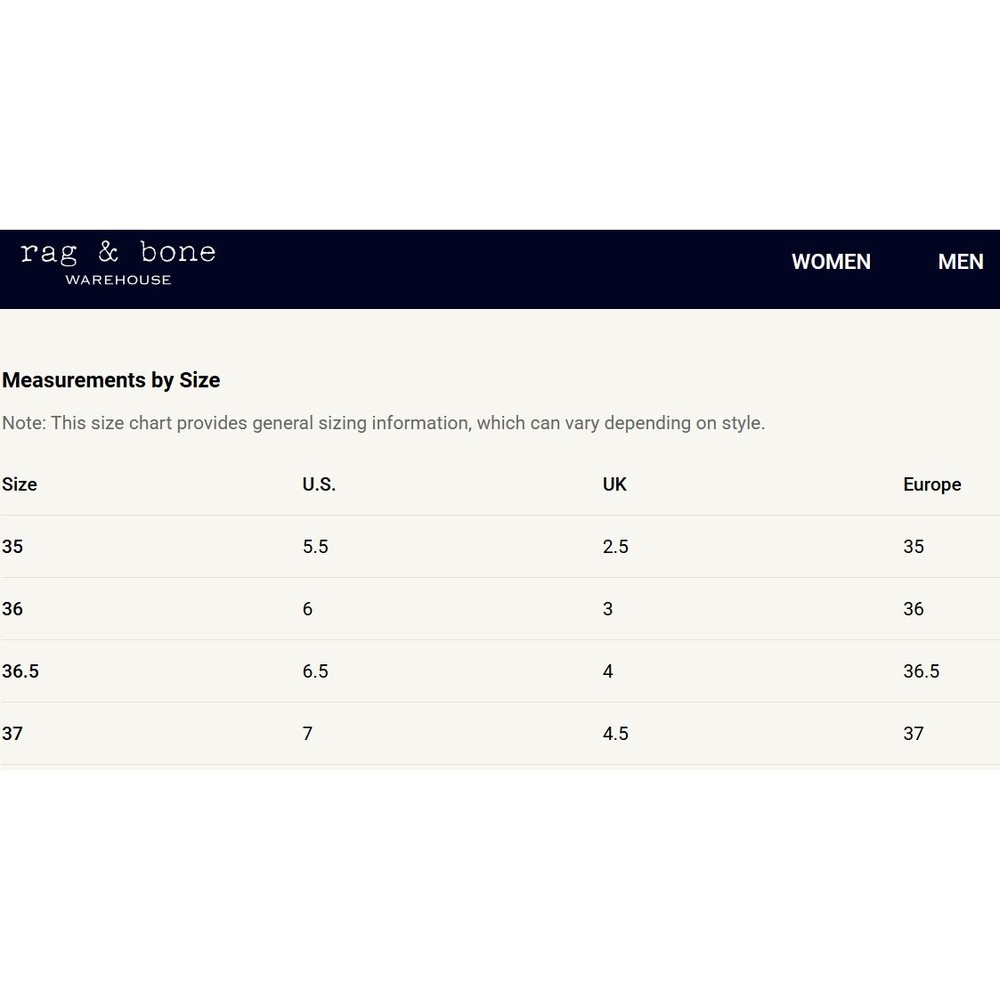
Task: Click UK value 3 in row 36
Action: pos(608,609)
